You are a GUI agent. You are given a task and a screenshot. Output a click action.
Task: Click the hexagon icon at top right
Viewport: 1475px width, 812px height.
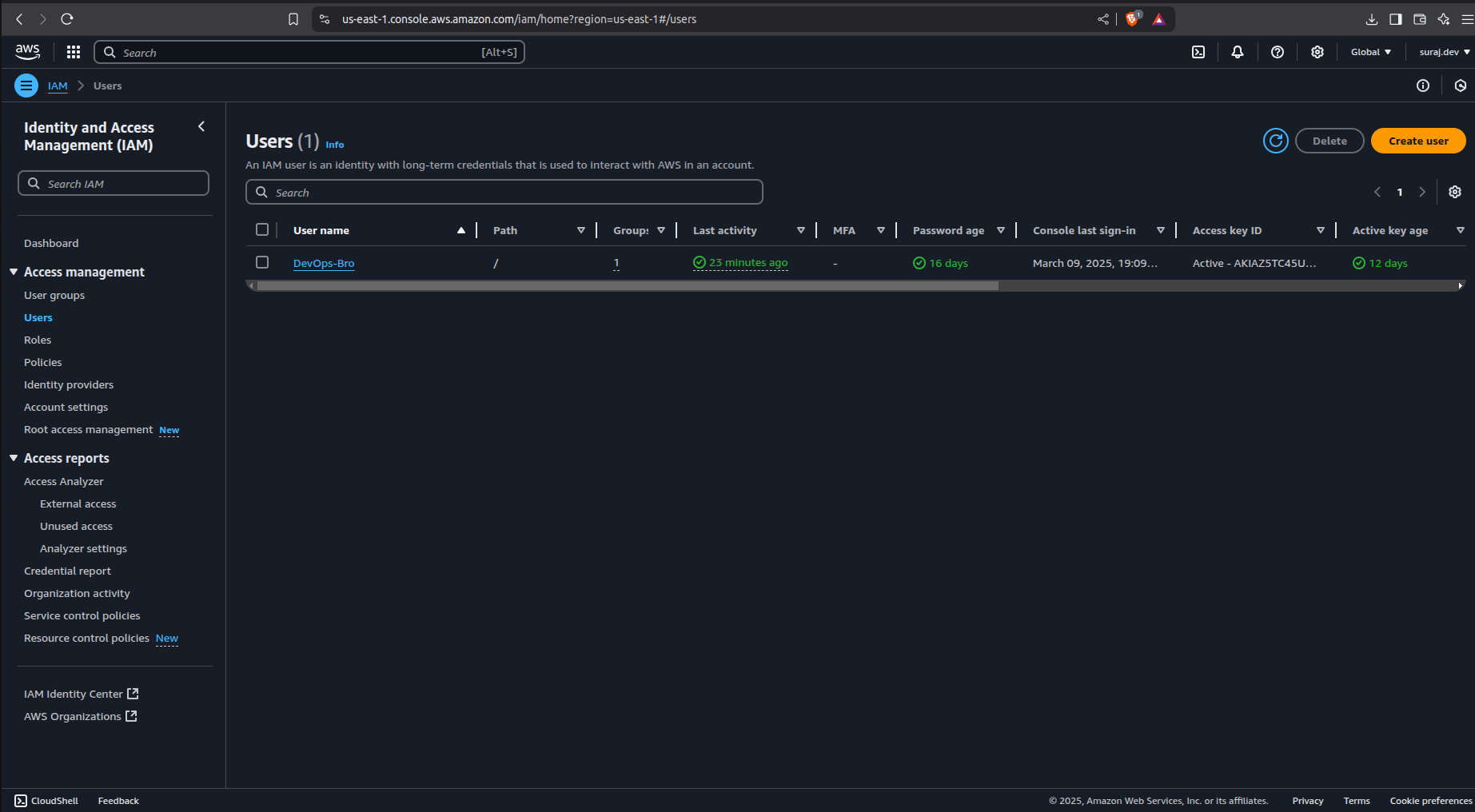pos(1461,86)
